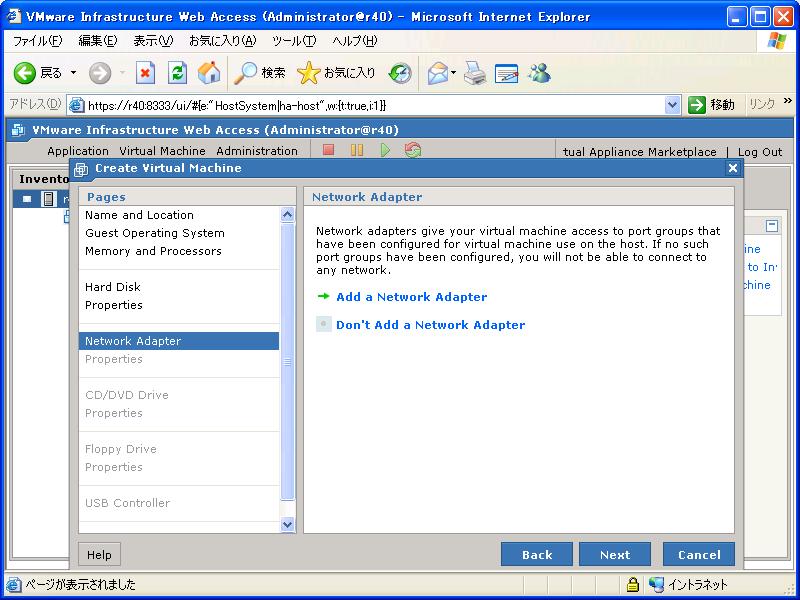Close the Create Virtual Machine dialog

coord(733,168)
